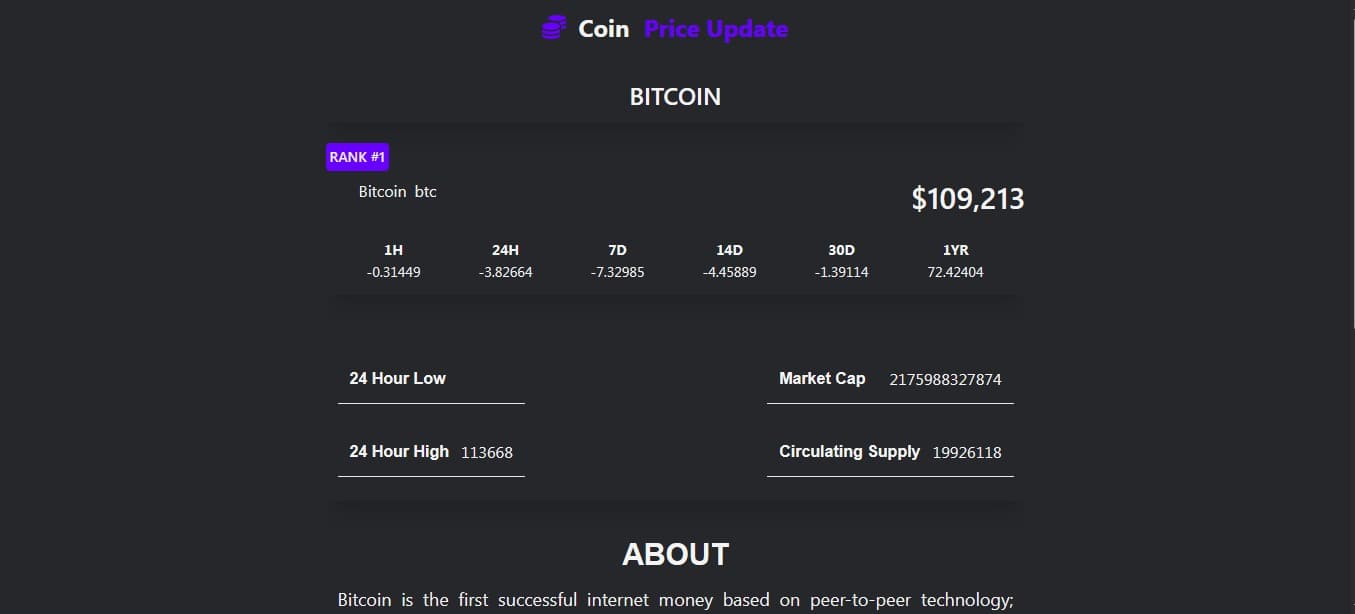Viewport: 1355px width, 614px height.
Task: Select the 14D change column
Action: coord(729,261)
